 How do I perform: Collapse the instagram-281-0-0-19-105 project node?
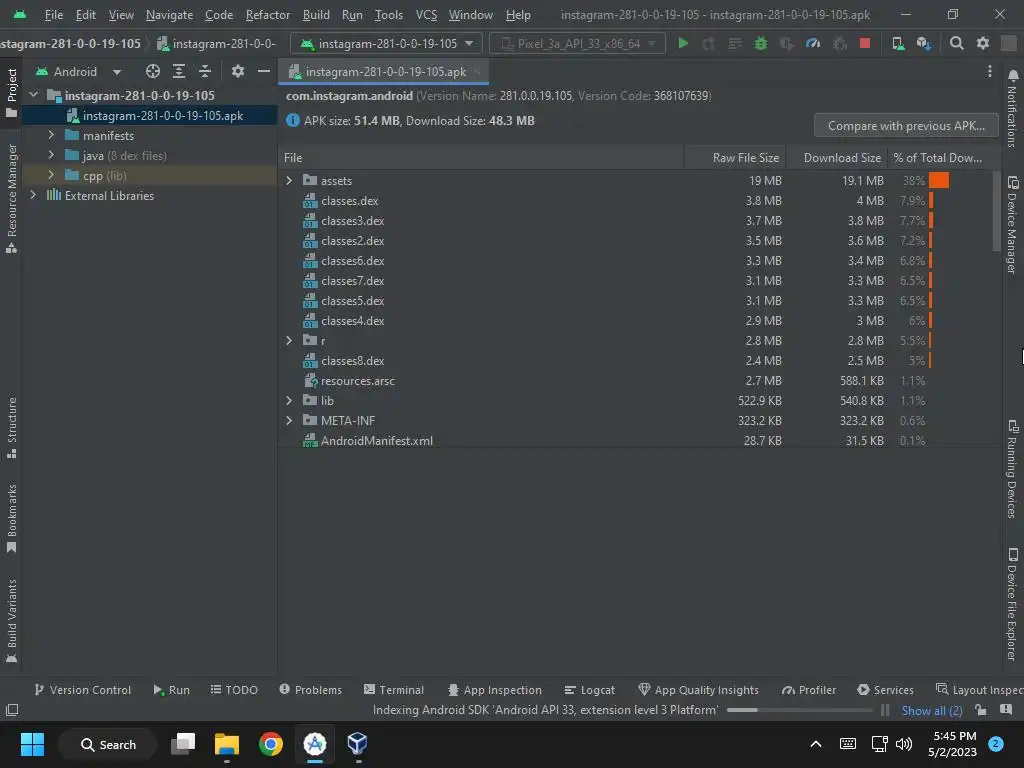(x=34, y=95)
